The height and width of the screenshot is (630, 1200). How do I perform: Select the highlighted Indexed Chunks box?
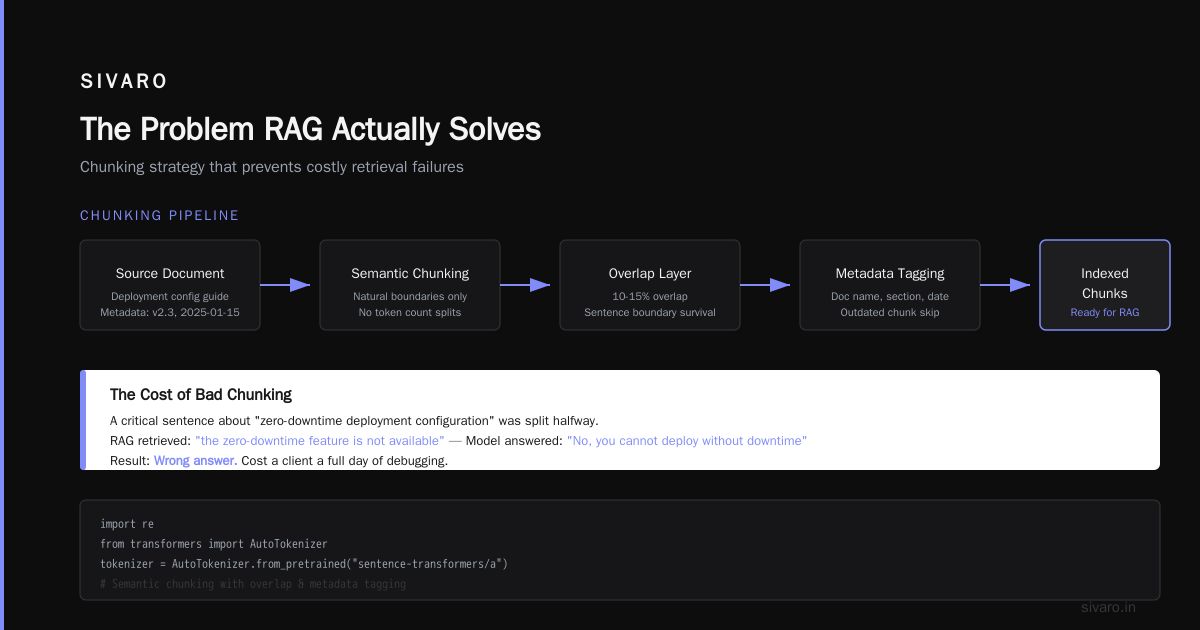(x=1105, y=285)
